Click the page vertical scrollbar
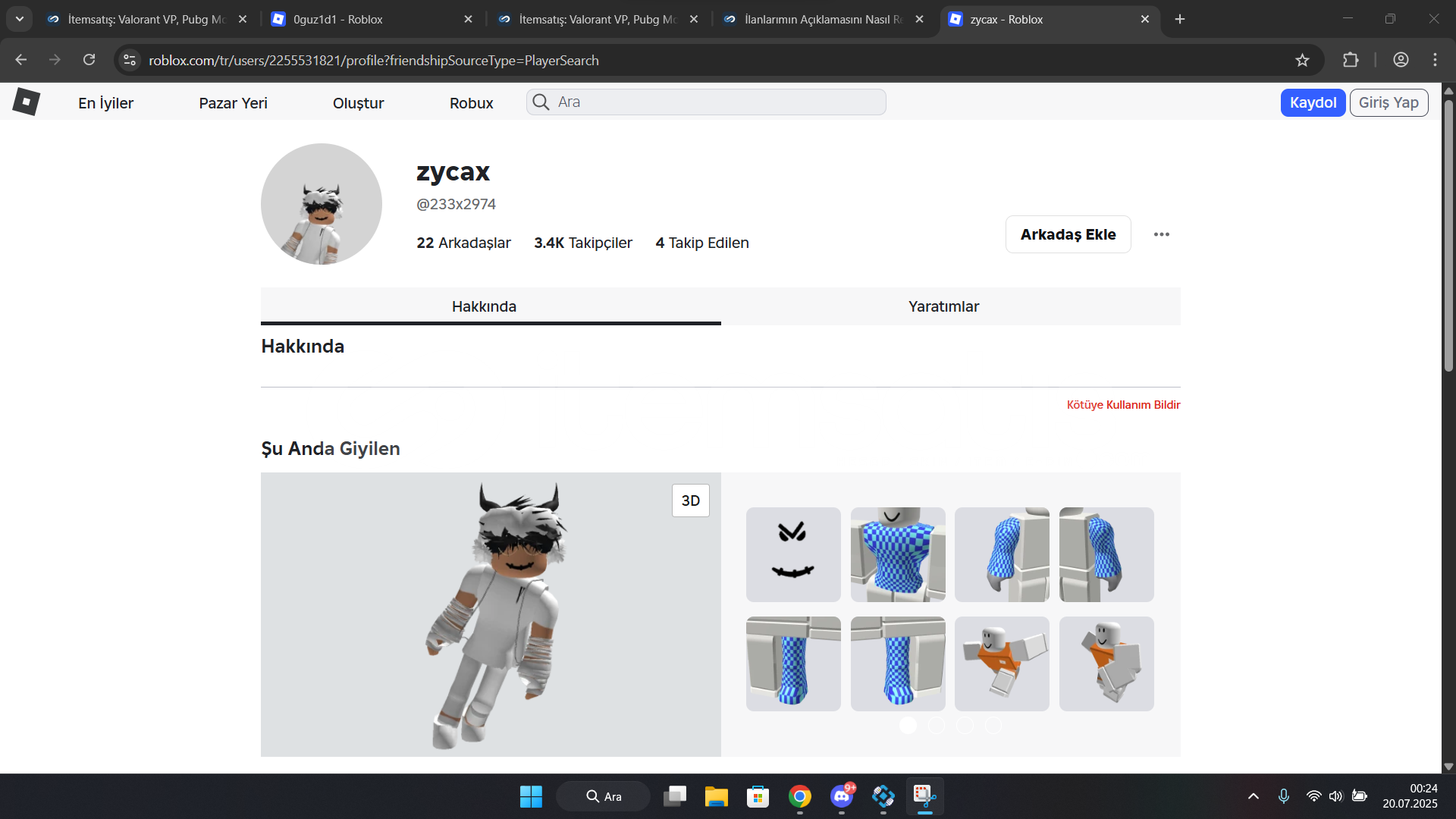 1448,235
